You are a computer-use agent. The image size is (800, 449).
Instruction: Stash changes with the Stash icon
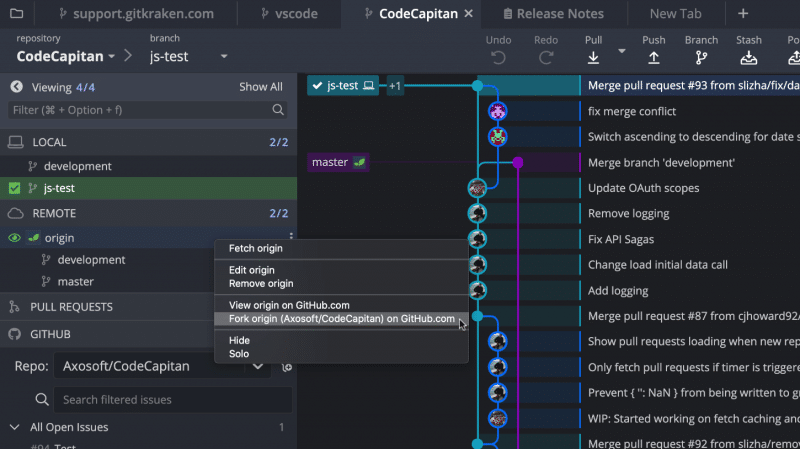click(748, 58)
